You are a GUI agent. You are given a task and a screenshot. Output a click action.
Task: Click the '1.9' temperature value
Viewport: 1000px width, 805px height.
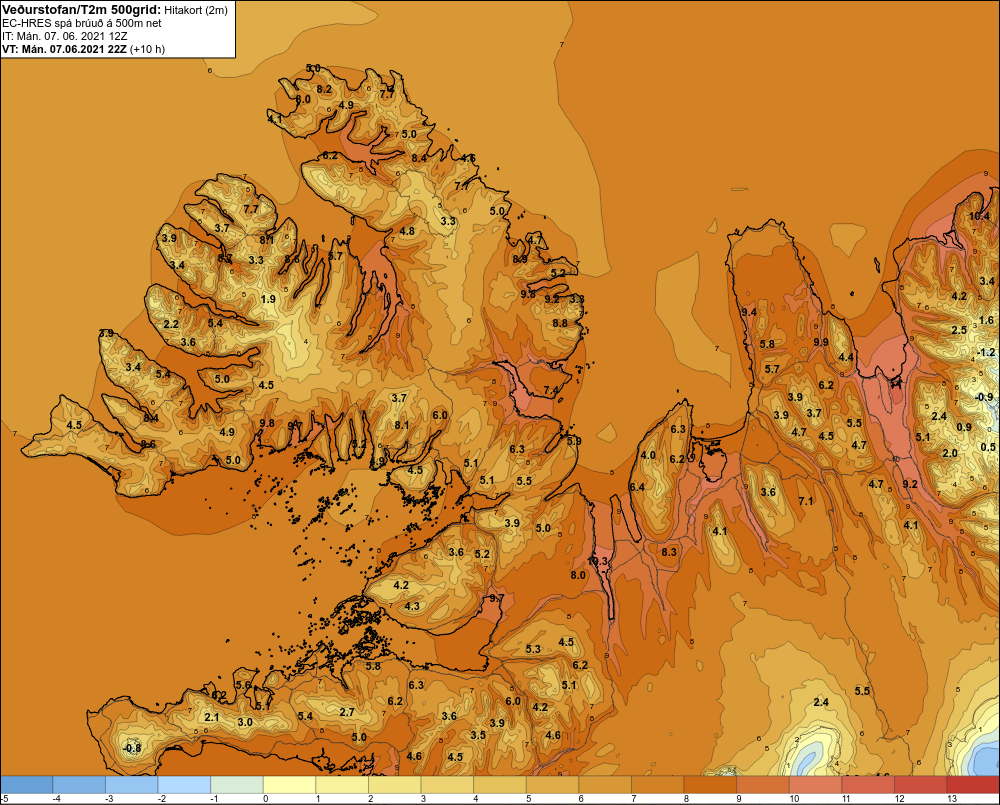coord(268,299)
